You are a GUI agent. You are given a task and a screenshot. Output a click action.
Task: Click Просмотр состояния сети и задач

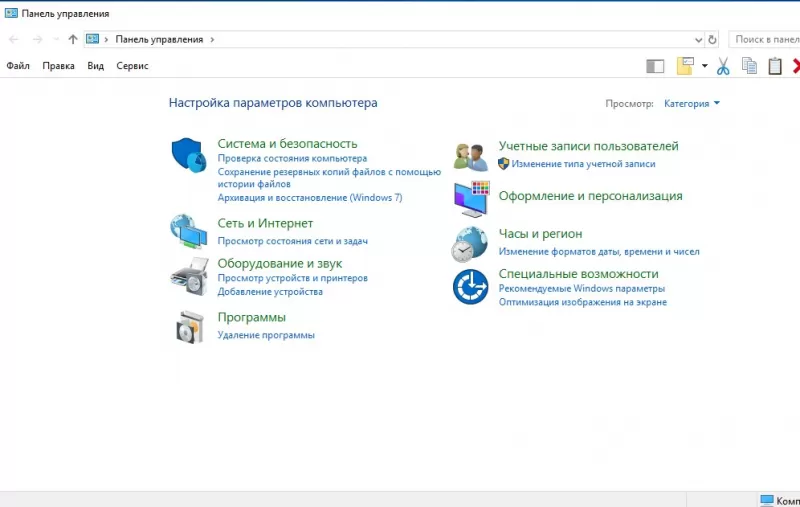(292, 241)
